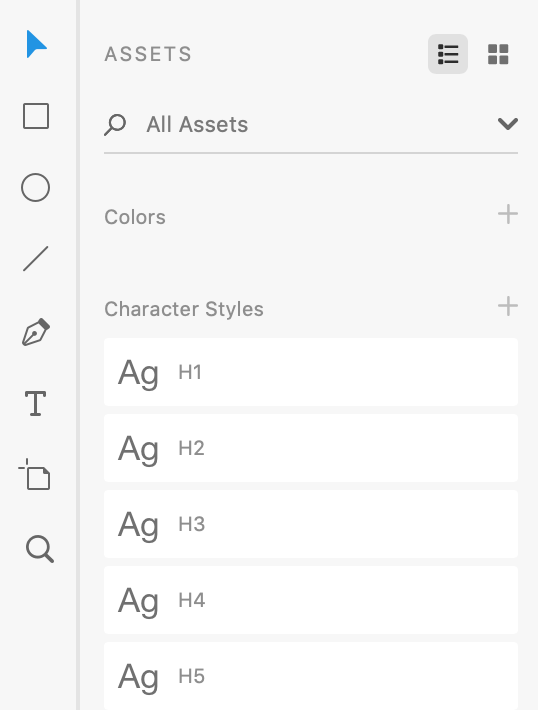Select the Pen tool

click(36, 332)
